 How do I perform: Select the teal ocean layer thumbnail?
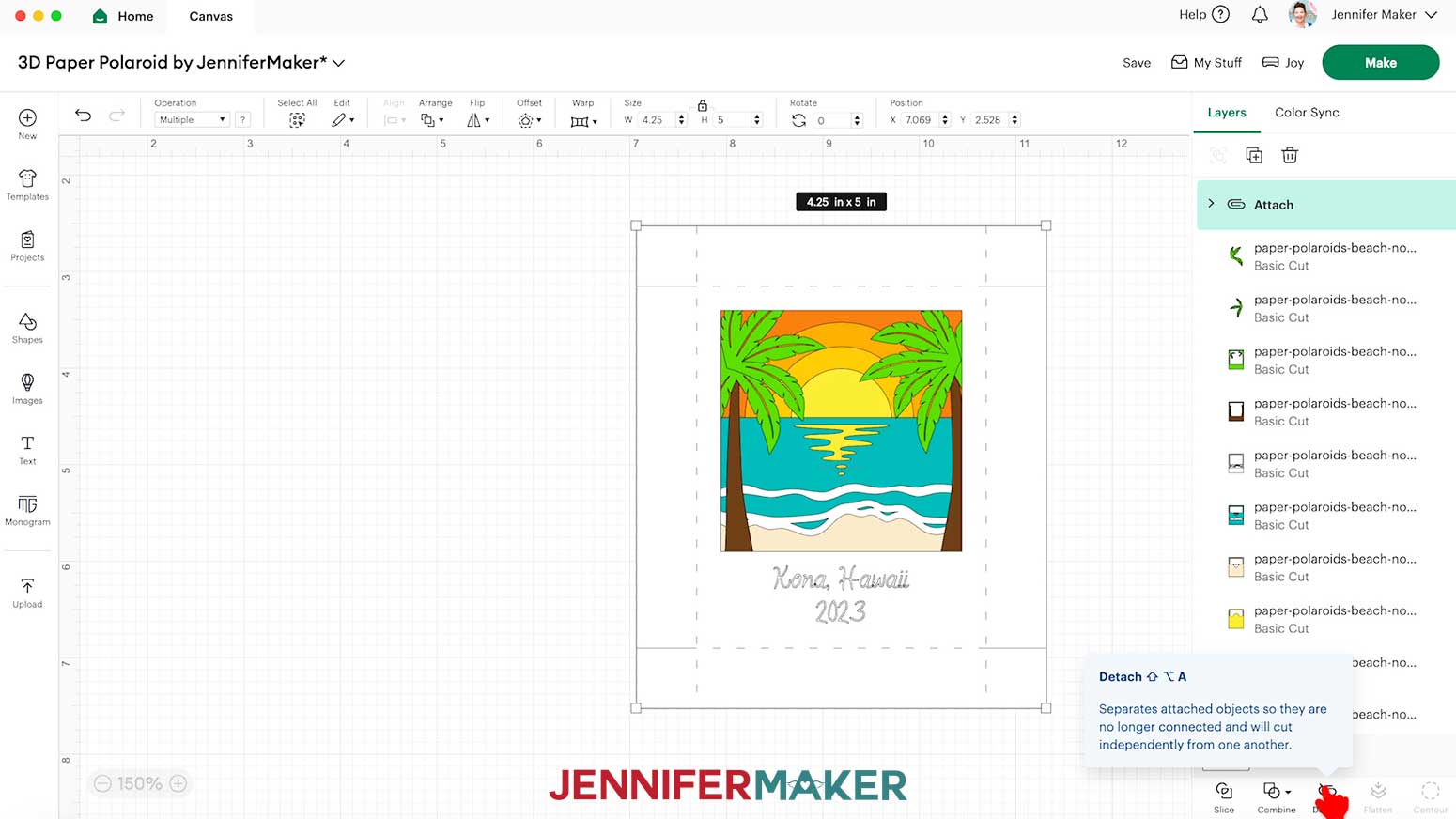pos(1236,515)
